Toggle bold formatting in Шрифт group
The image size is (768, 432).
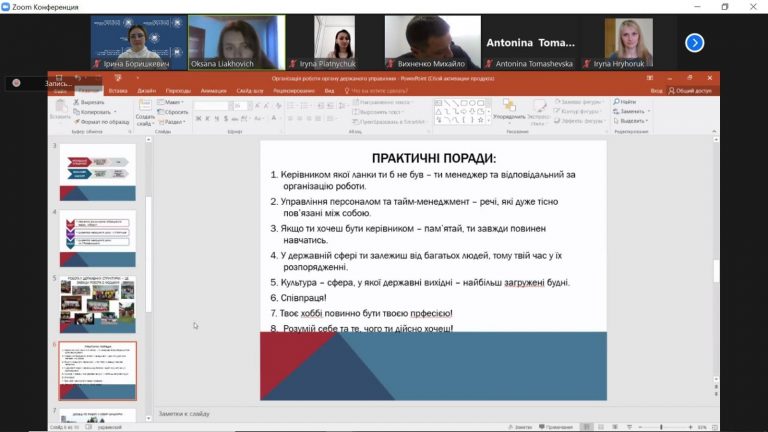pos(198,119)
